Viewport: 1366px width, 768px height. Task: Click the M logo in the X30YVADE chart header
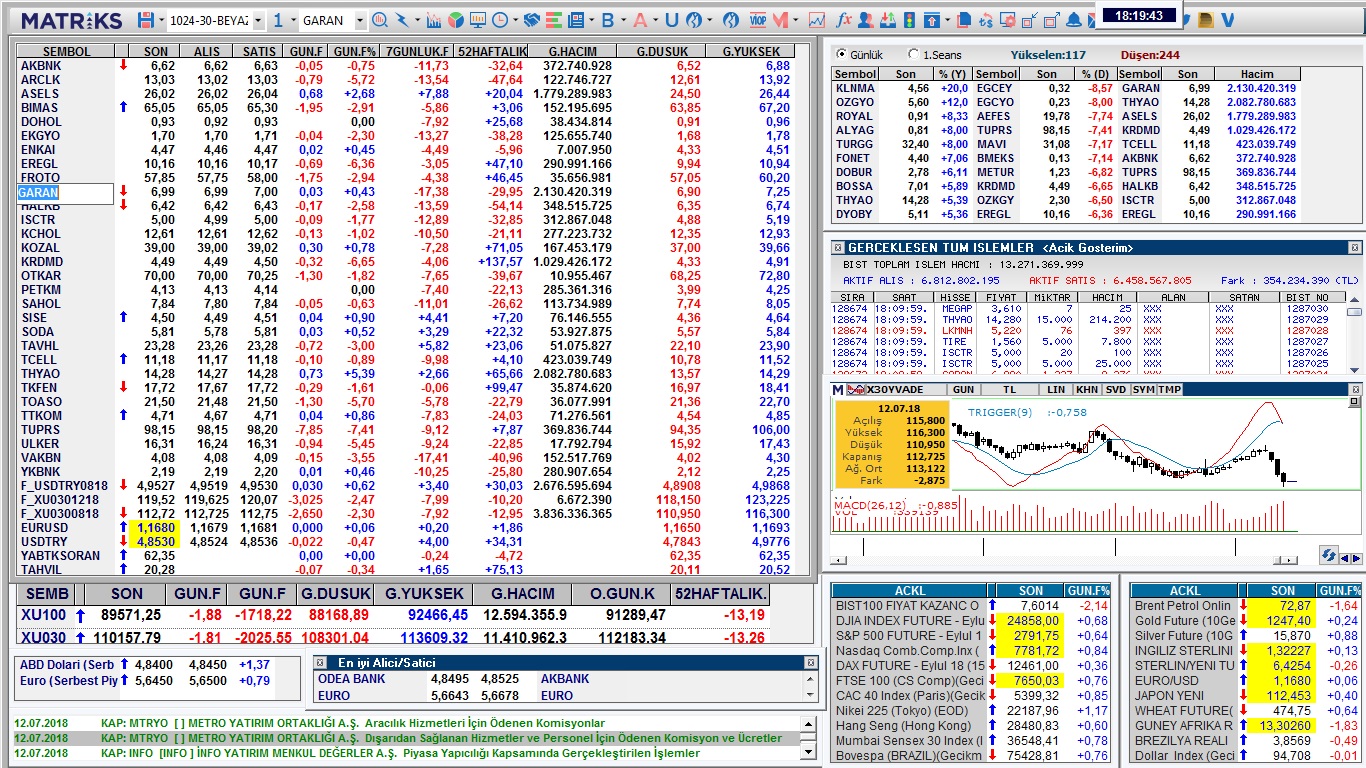pyautogui.click(x=837, y=389)
